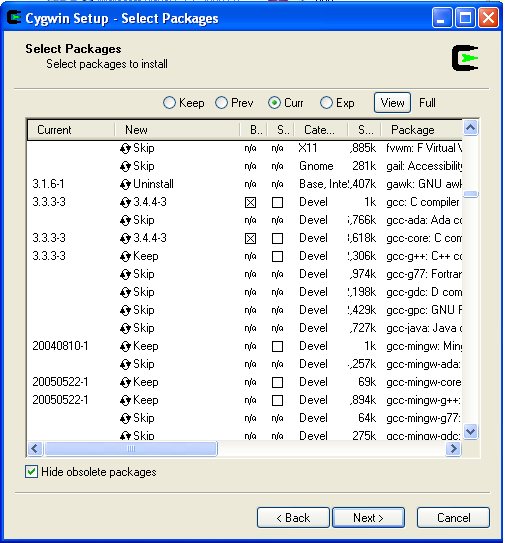
Task: Maximize the Cygwin Setup window
Action: 465,17
